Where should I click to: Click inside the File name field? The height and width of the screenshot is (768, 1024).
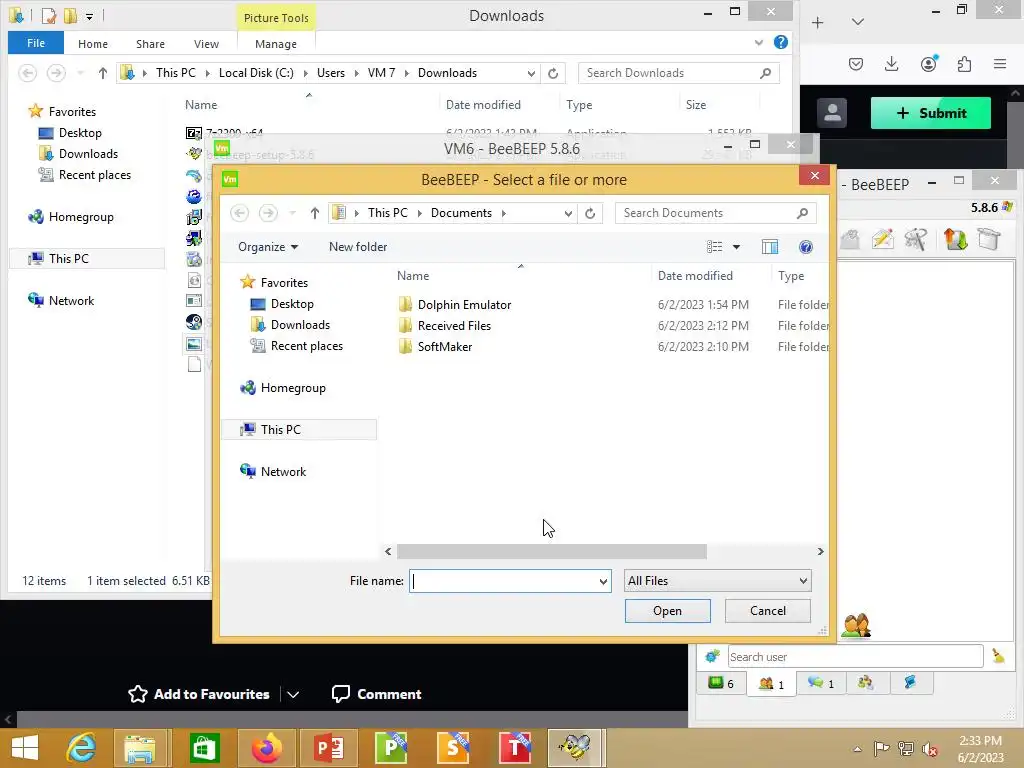pyautogui.click(x=503, y=581)
